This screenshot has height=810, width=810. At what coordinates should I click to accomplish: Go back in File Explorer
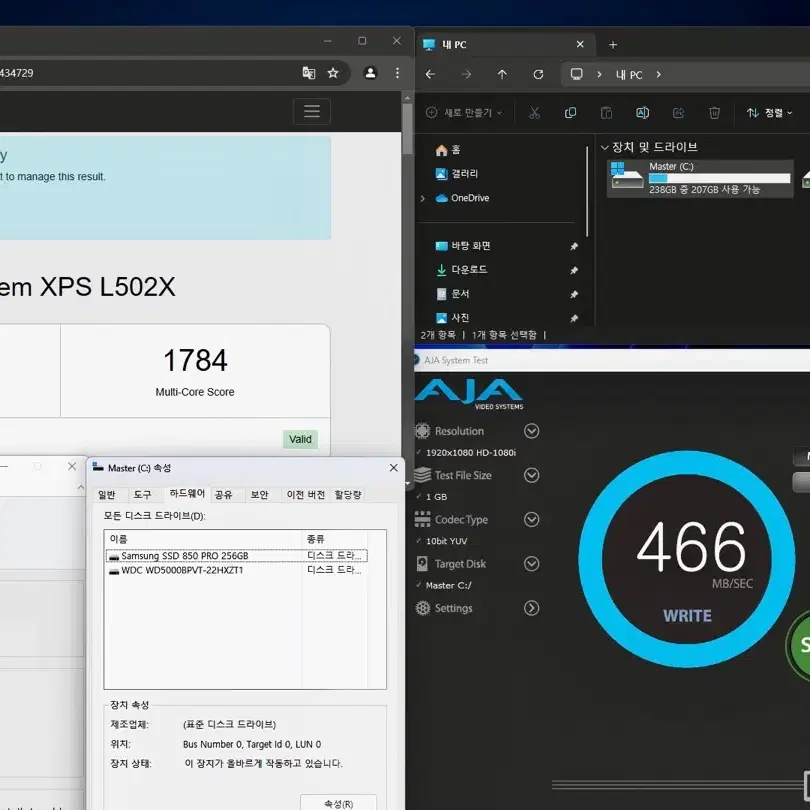coord(430,74)
